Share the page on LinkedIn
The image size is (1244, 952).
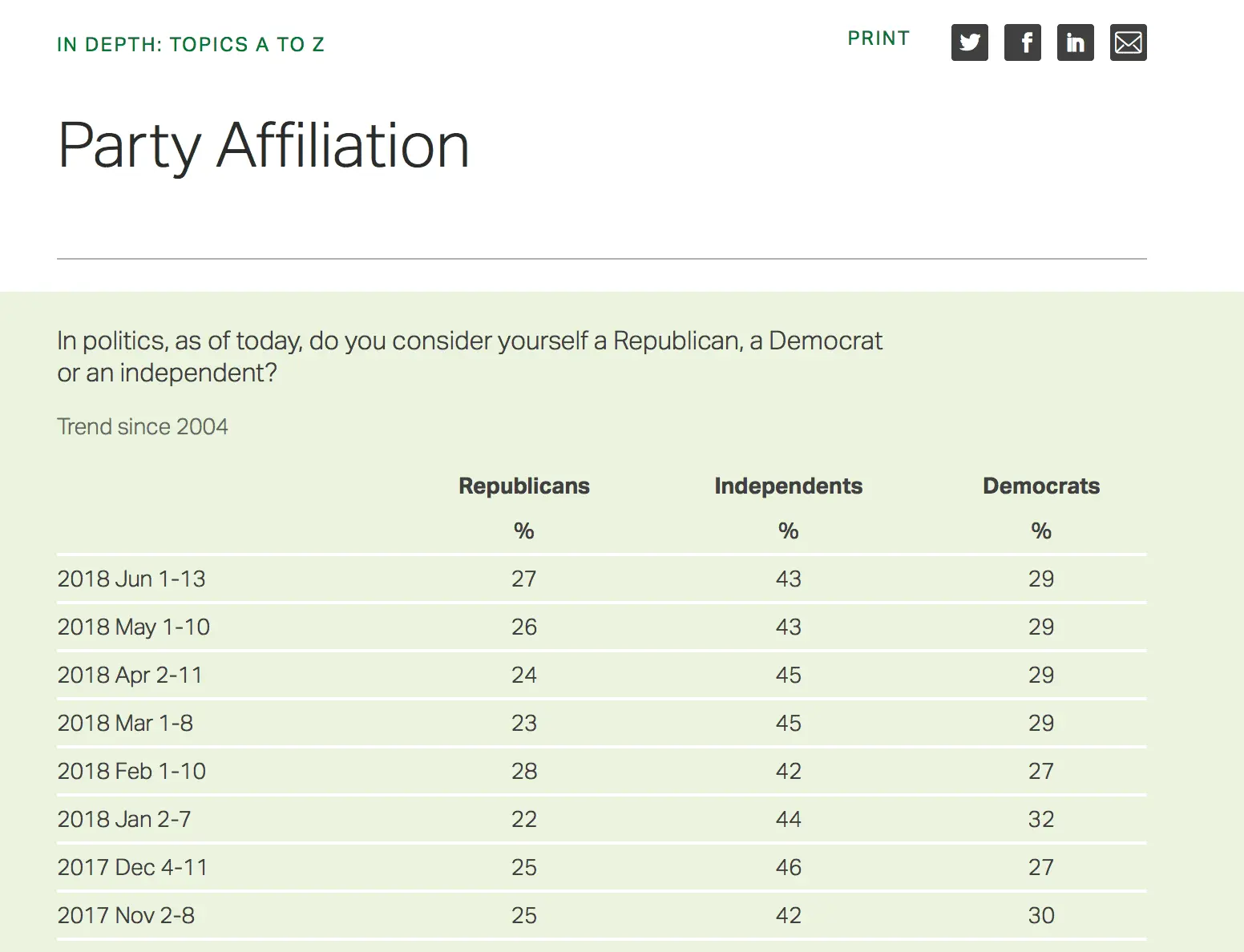[1075, 42]
